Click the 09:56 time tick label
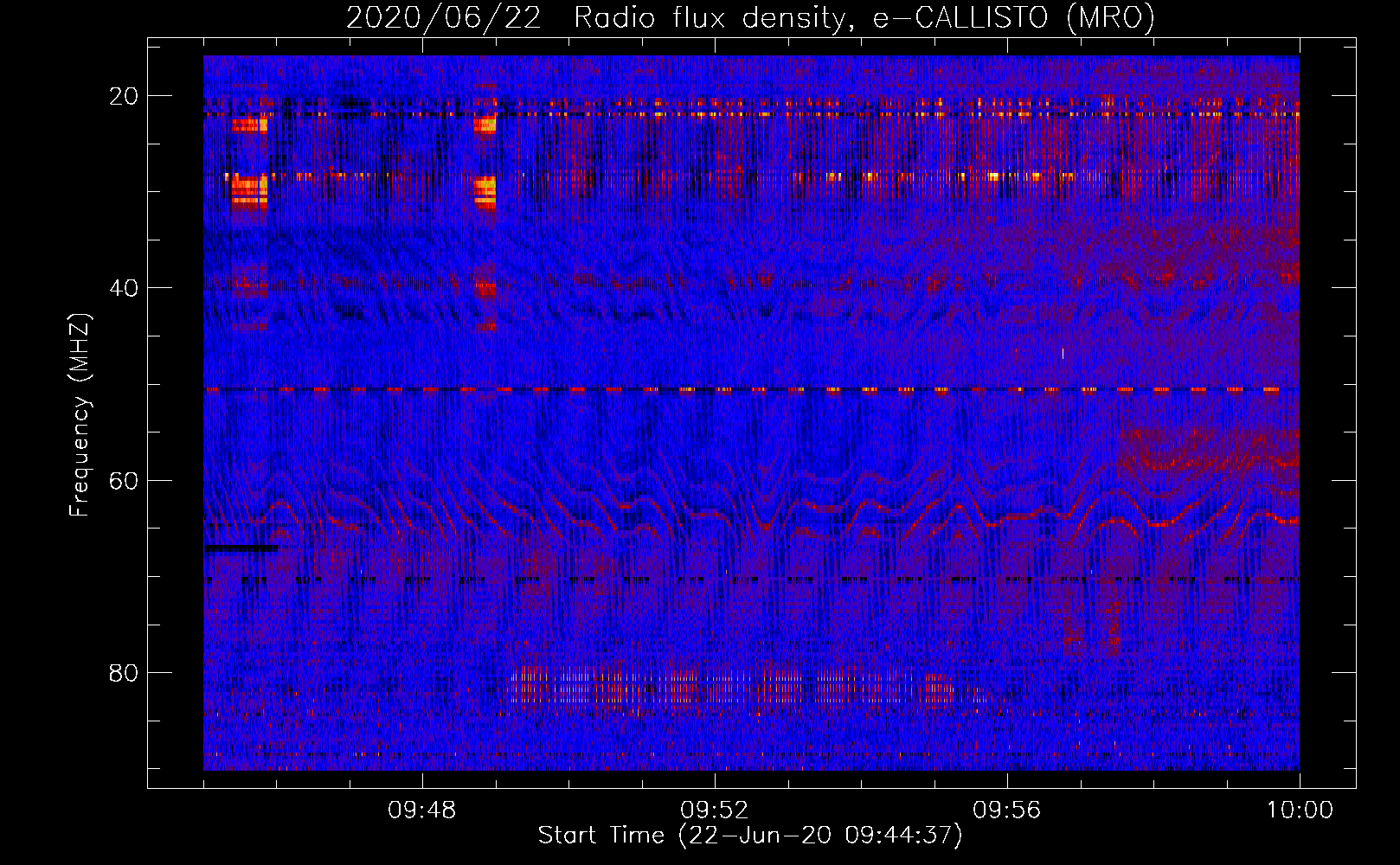 click(1006, 811)
